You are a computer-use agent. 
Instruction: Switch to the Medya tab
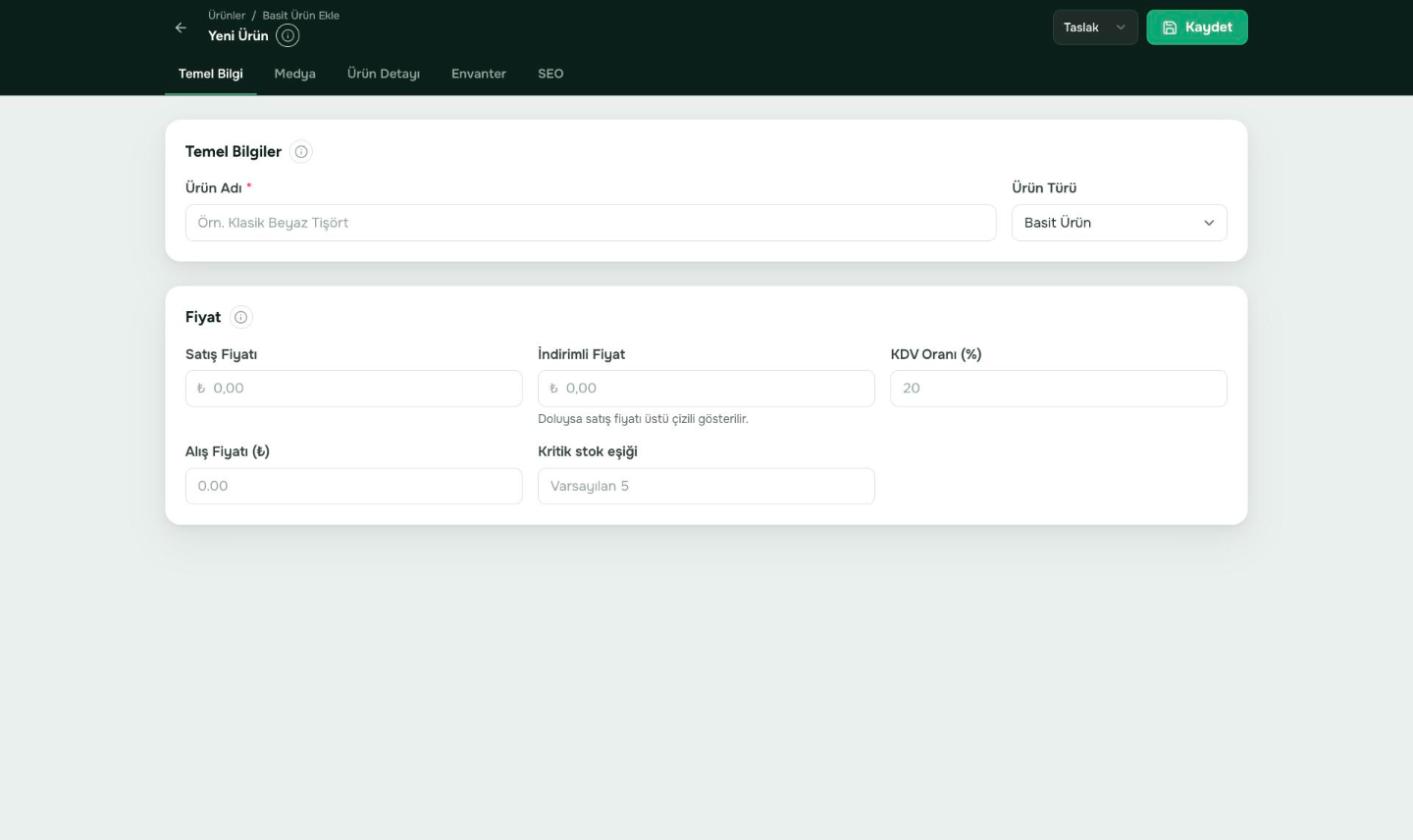point(295,74)
